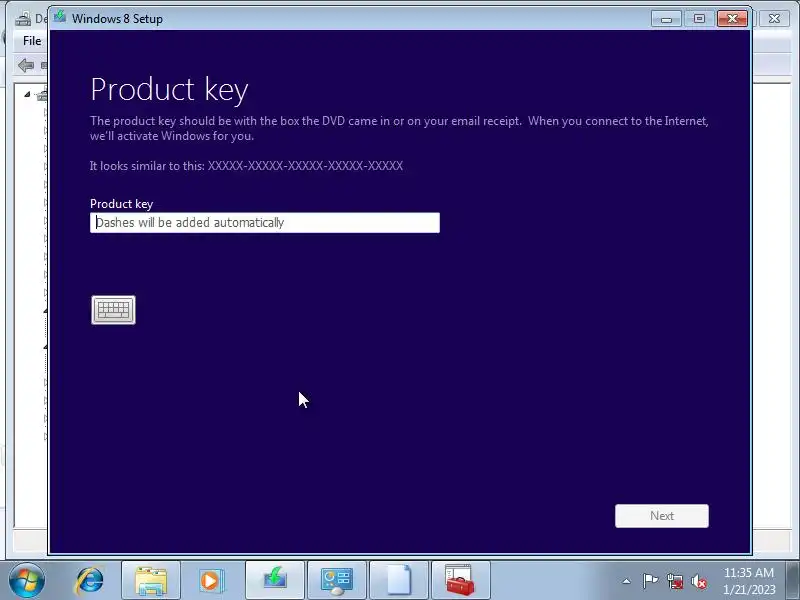This screenshot has width=800, height=600.
Task: Minimize the Windows 8 Setup window
Action: [666, 19]
